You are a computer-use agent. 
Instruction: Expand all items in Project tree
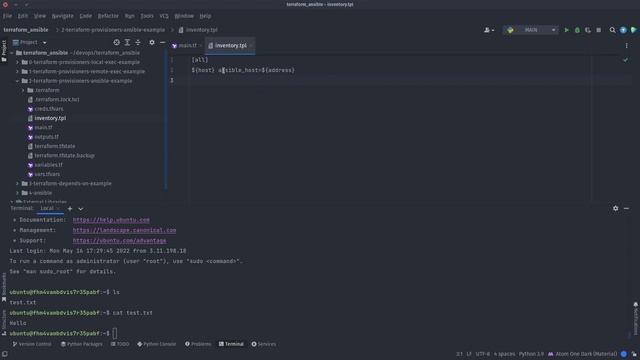pos(127,42)
